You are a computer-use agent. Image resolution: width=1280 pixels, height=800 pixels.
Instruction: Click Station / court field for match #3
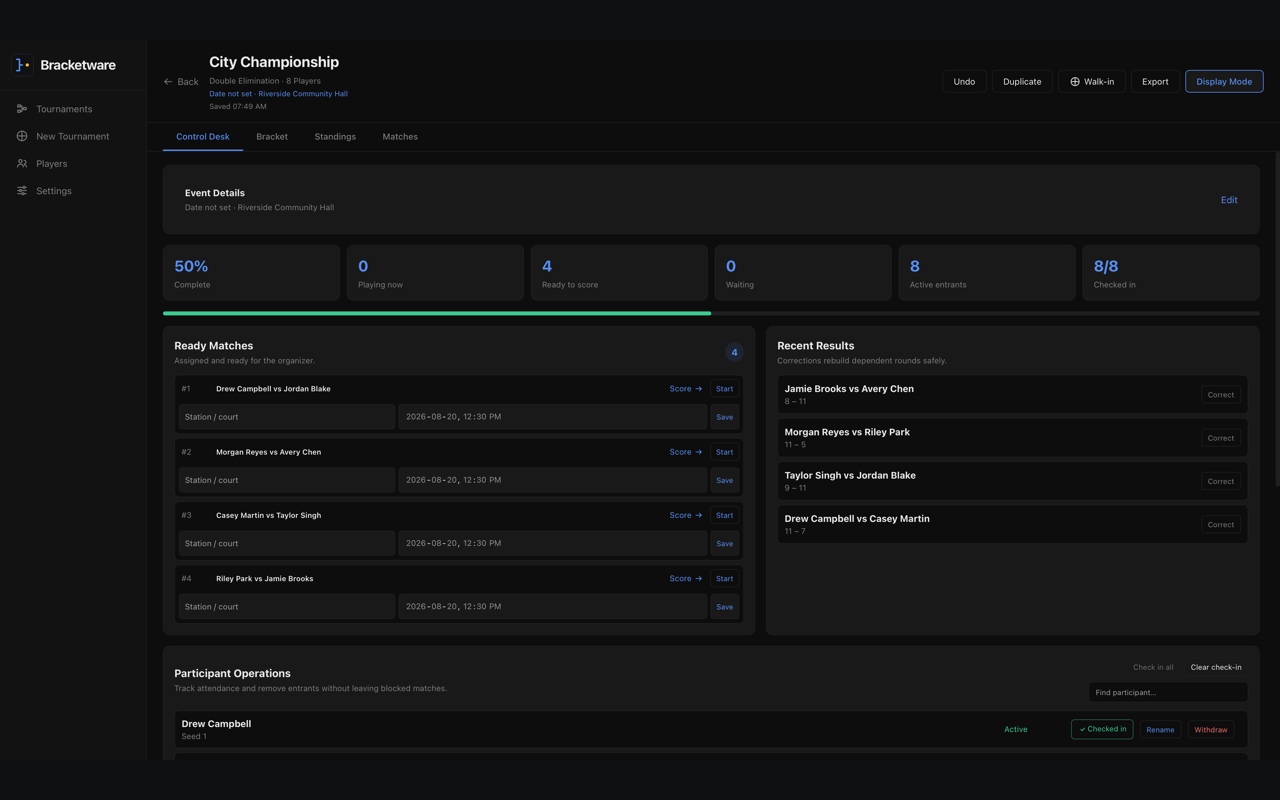point(287,543)
